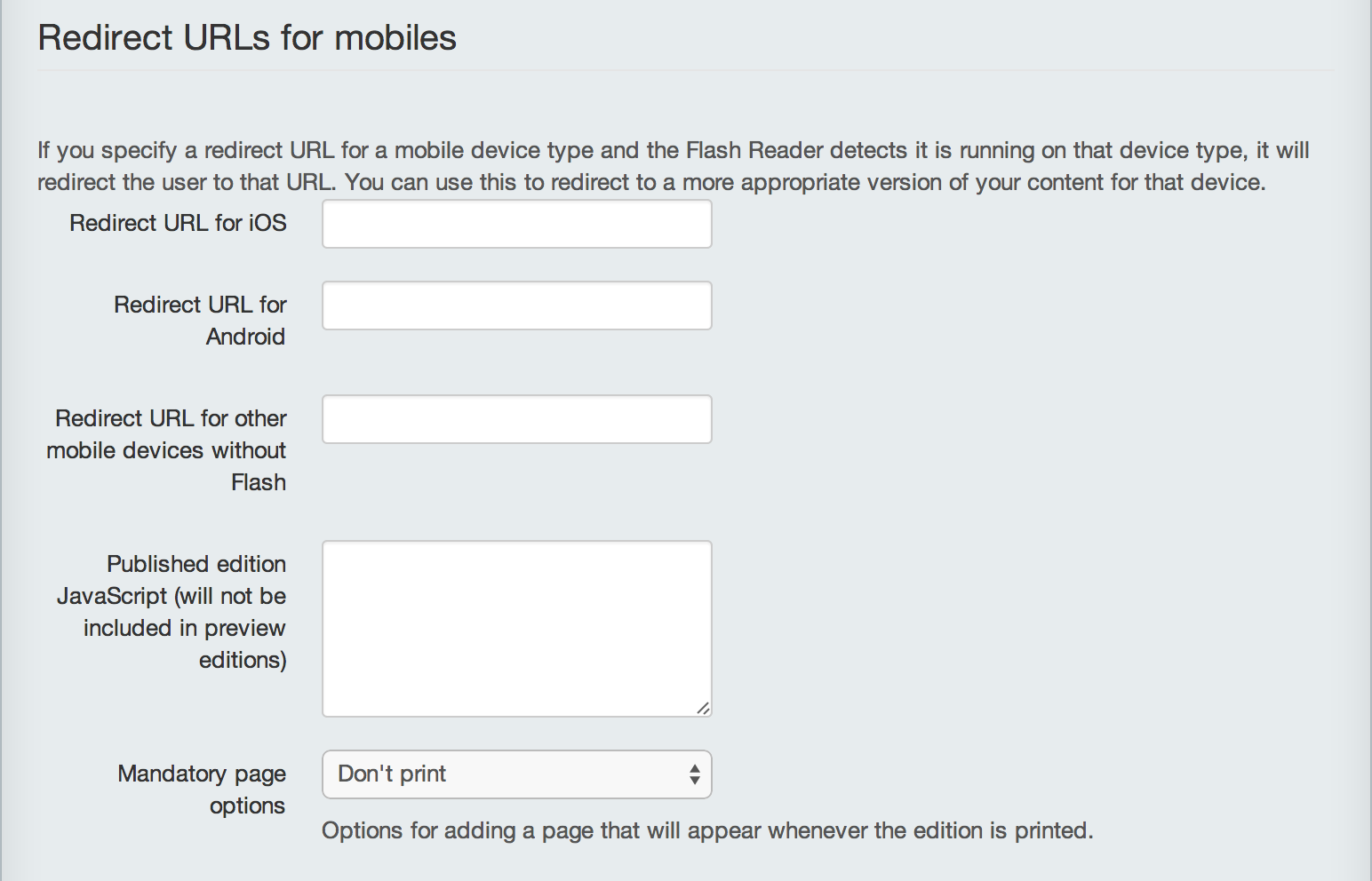Click the word "Flash" in the third field label
The height and width of the screenshot is (881, 1372).
[259, 482]
